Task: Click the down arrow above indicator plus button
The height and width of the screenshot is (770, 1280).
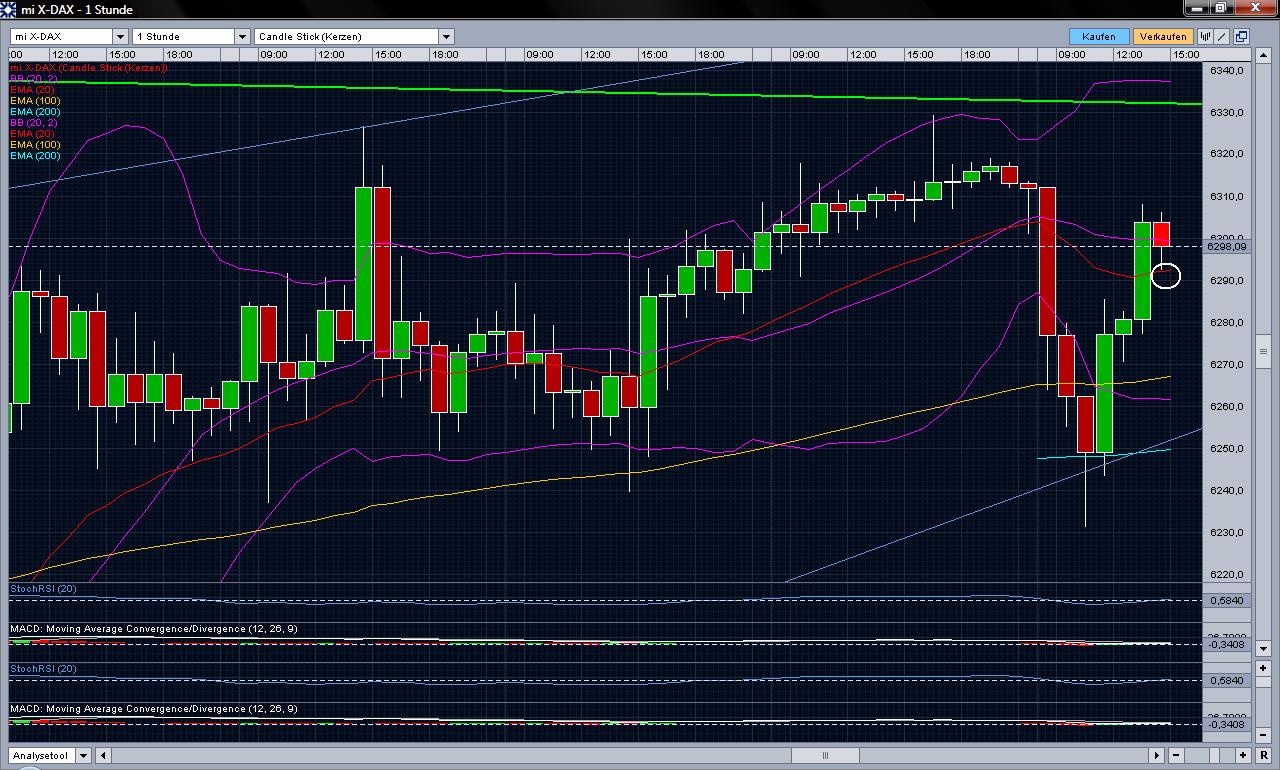Action: point(1263,648)
